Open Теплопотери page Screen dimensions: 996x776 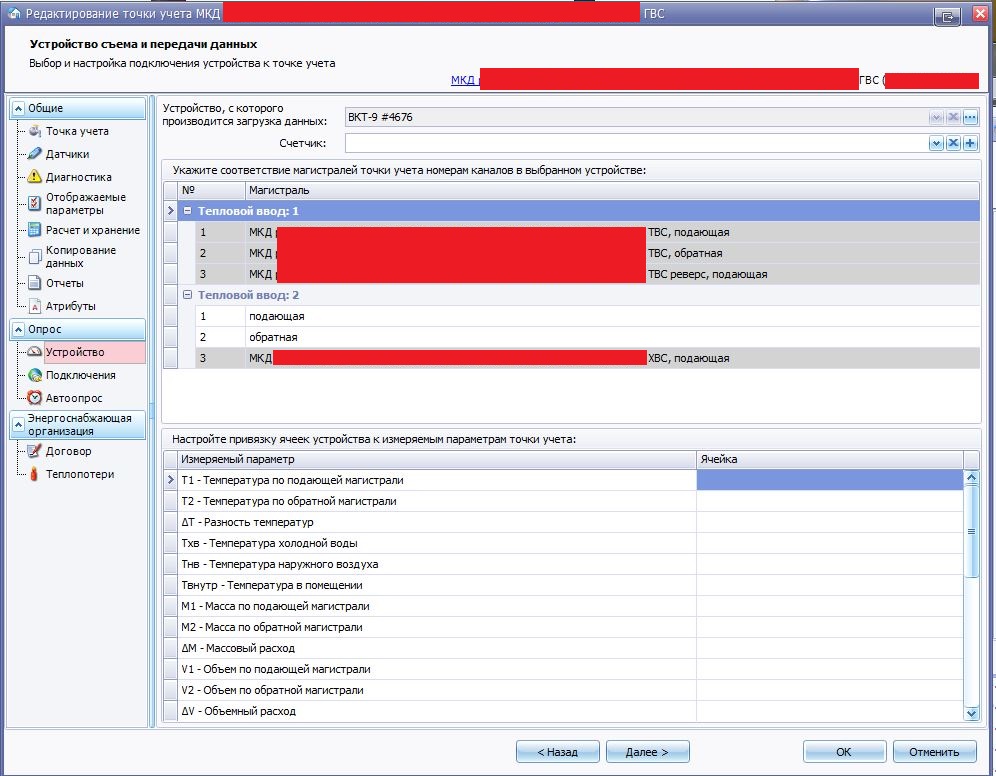point(80,474)
